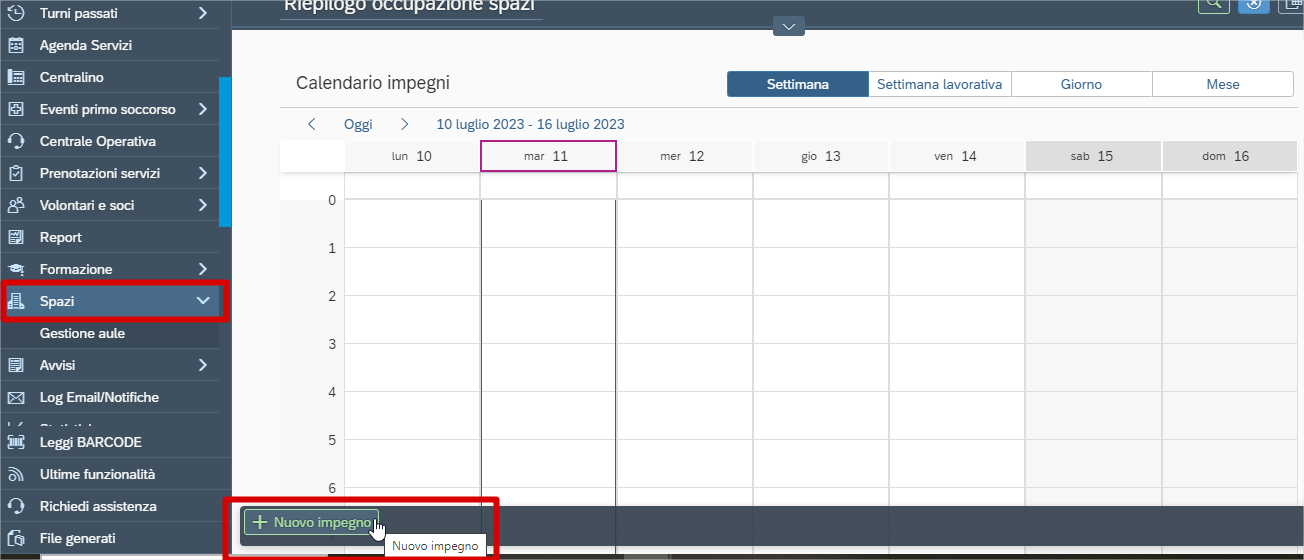Open Centrale Operativa headset icon
Screen dimensions: 1304x560
(16, 141)
